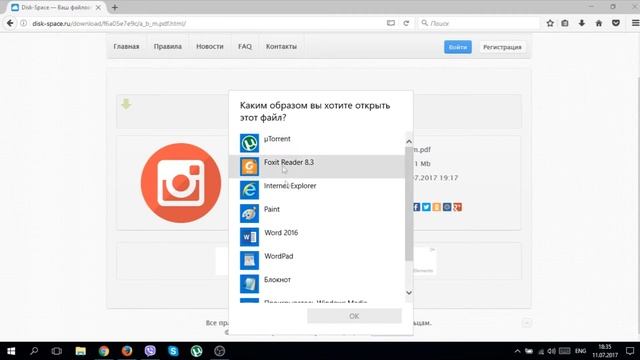Image resolution: width=640 pixels, height=360 pixels.
Task: Open File Explorer from taskbar
Action: 80,351
